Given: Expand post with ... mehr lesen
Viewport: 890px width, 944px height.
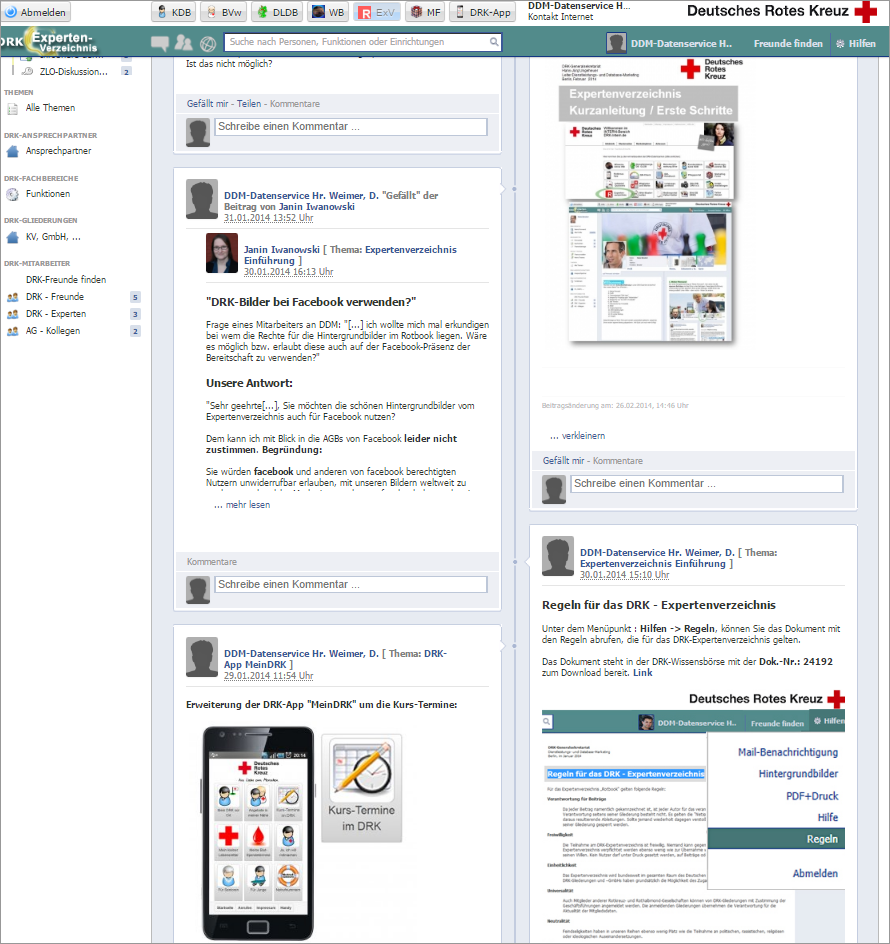Looking at the screenshot, I should 242,505.
